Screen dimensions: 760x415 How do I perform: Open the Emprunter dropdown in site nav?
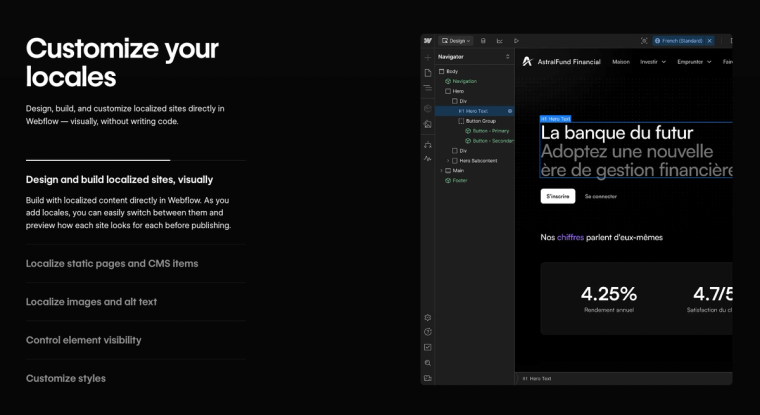(x=694, y=62)
